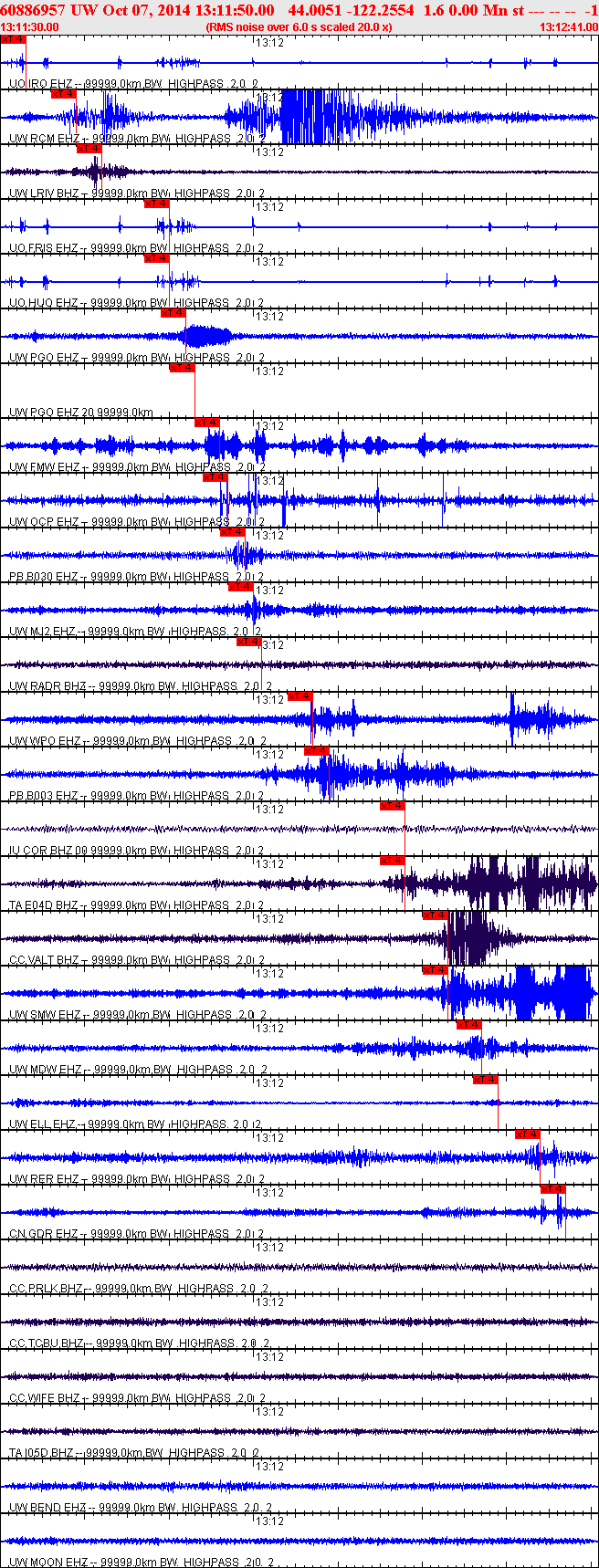
Task: Select the red pick marker on UW ELL trace
Action: [x=486, y=1079]
